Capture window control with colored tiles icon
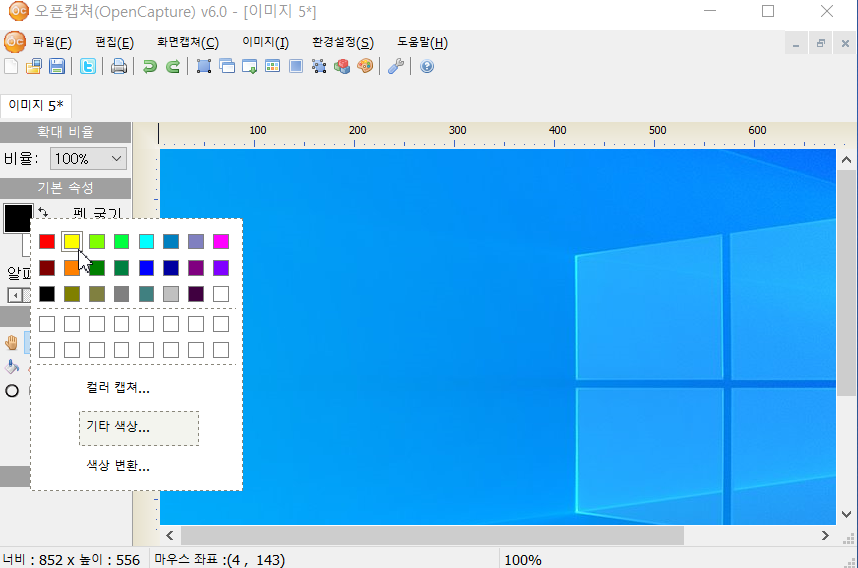858x568 pixels. 273,66
